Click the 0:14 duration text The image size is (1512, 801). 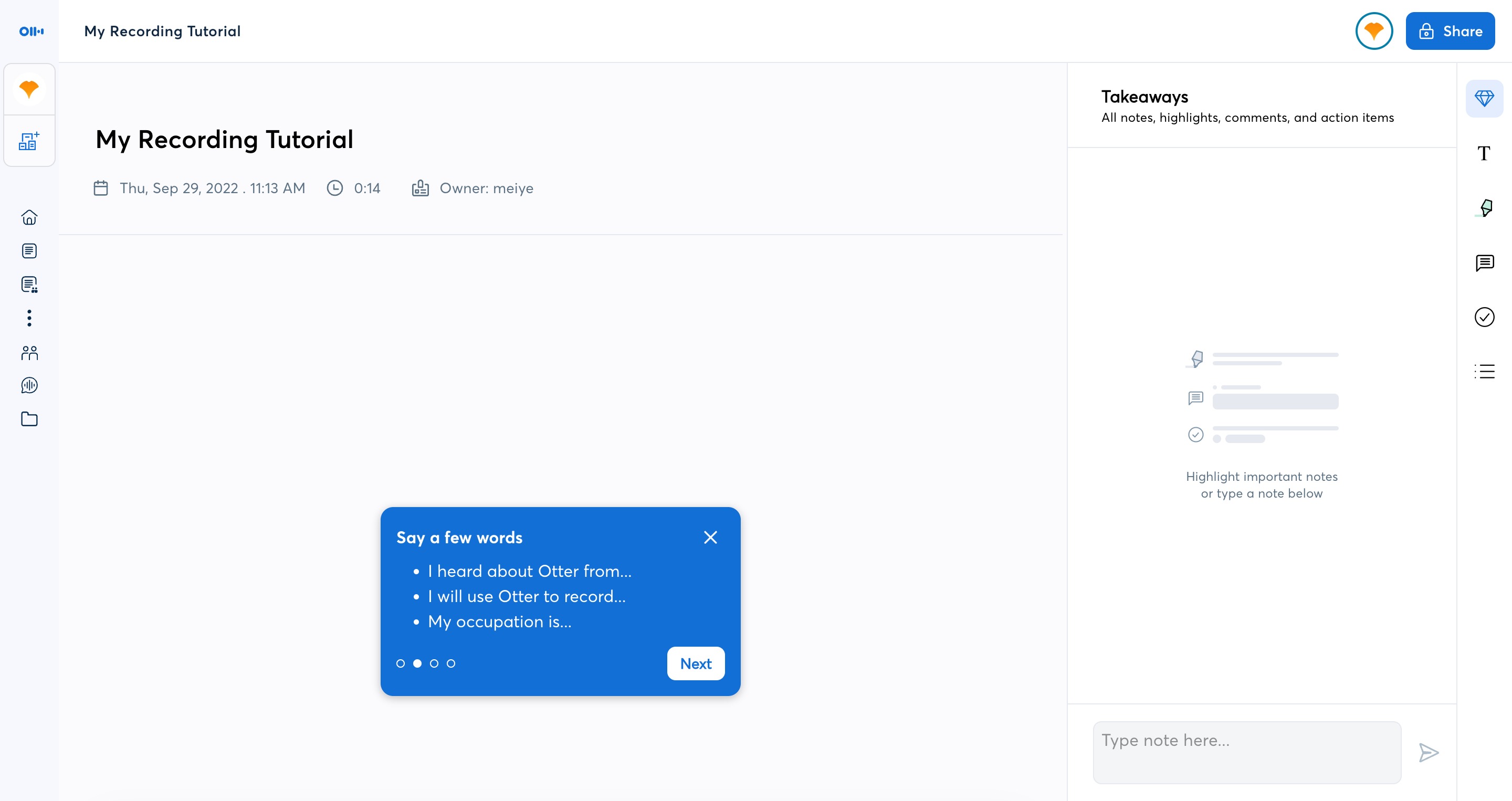[367, 188]
